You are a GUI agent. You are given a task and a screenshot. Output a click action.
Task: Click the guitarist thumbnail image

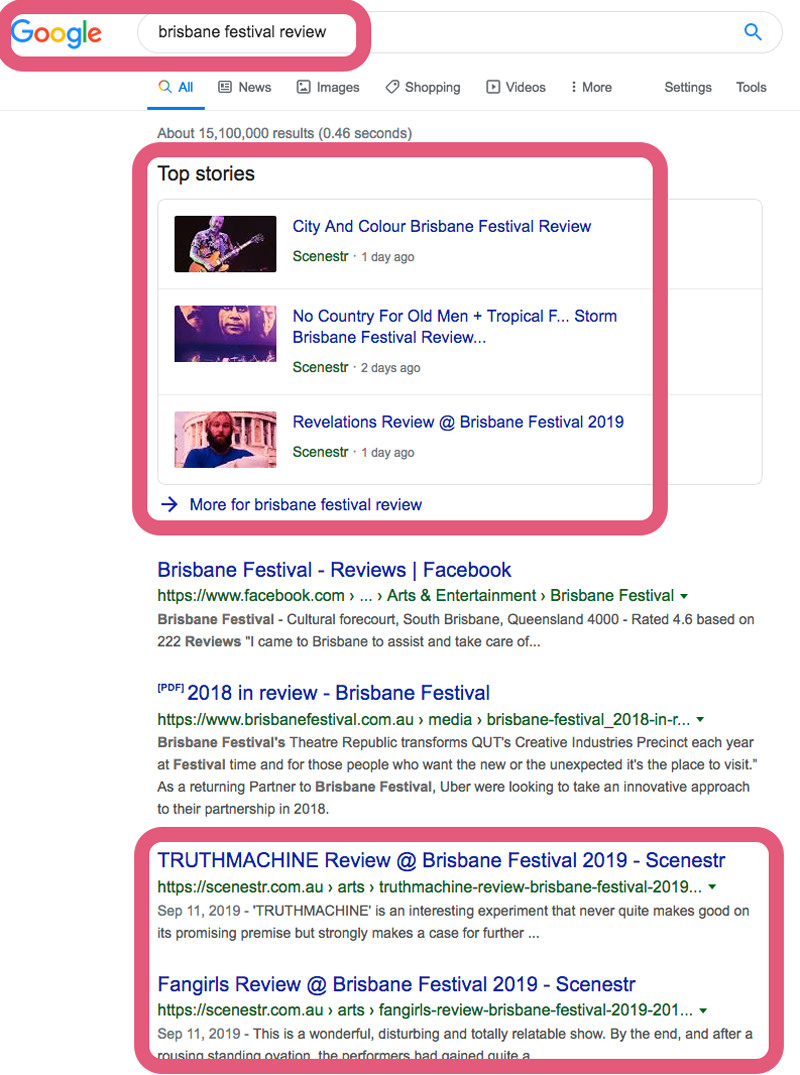pyautogui.click(x=226, y=244)
